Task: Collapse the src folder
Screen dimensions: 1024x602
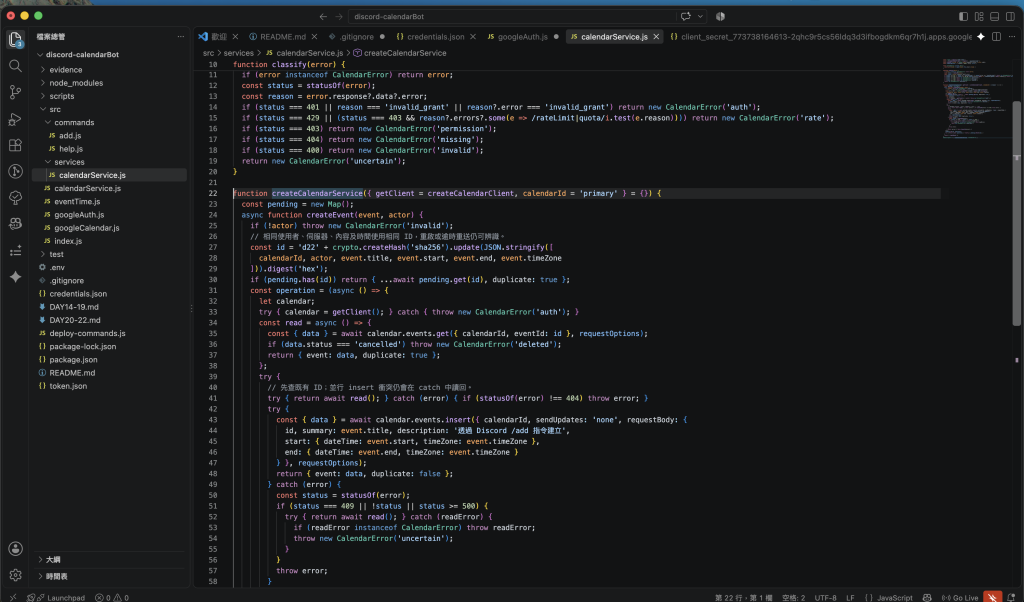Action: (110, 109)
